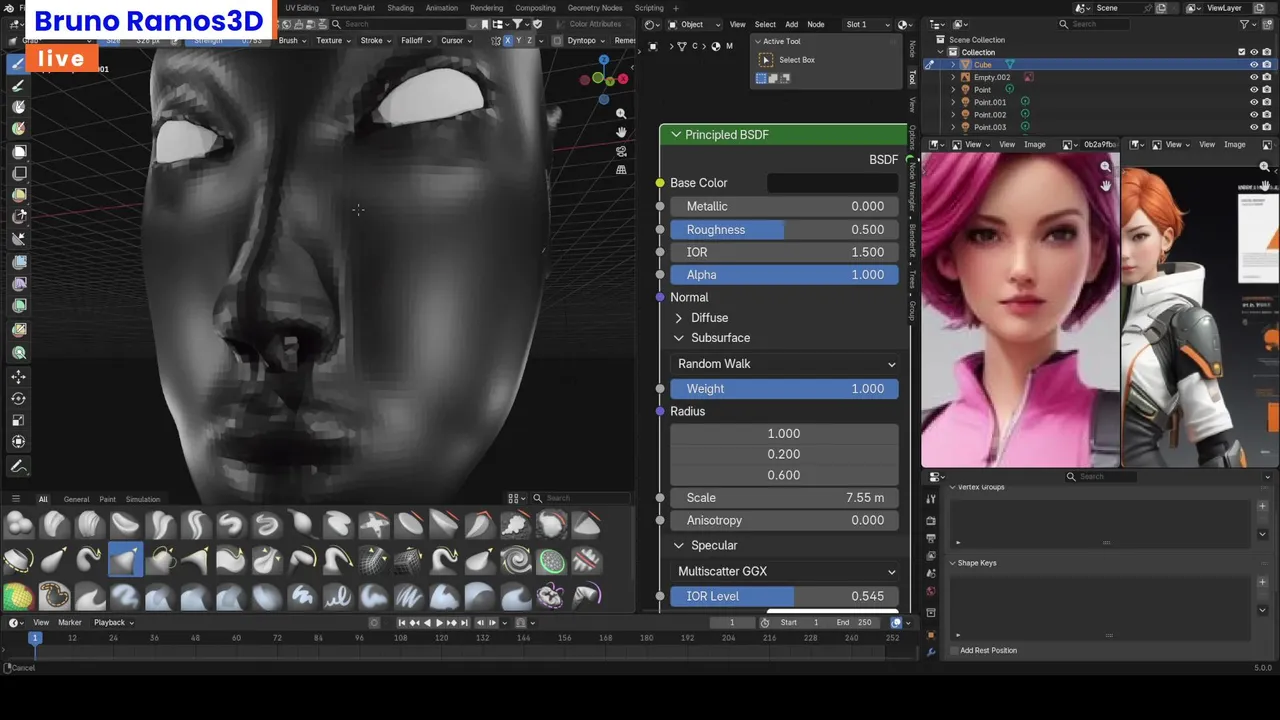
Task: Switch to the Texture Paint workspace tab
Action: (352, 8)
